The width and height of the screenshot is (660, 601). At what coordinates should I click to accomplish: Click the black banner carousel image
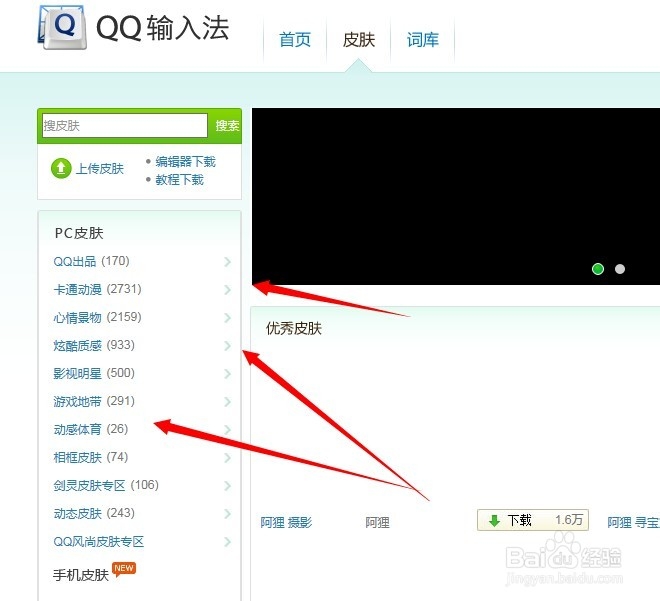(x=455, y=196)
